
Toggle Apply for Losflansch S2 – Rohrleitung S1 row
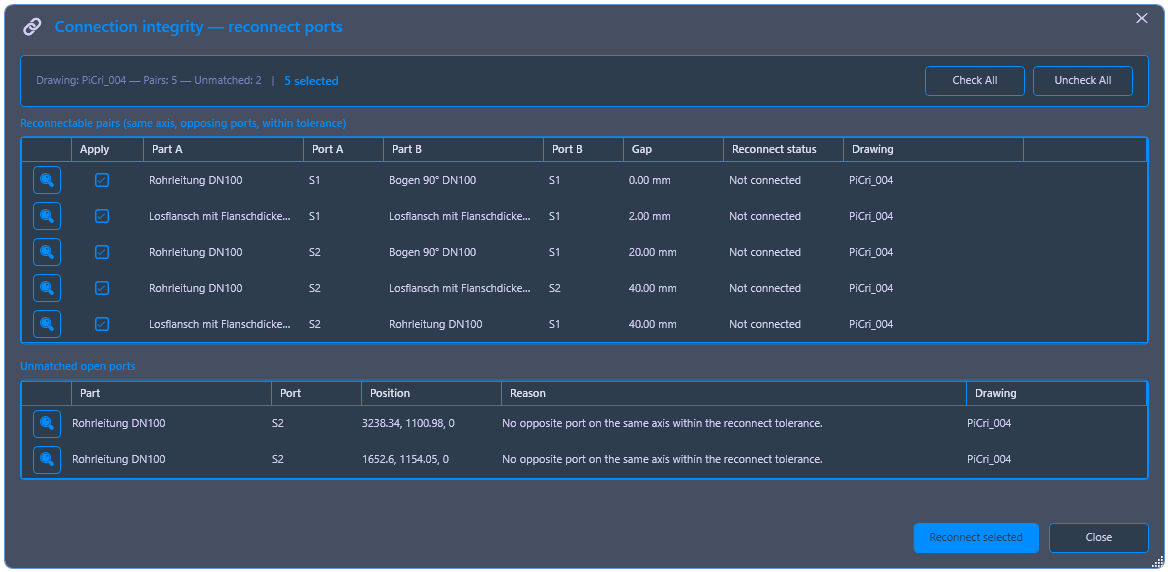coord(101,324)
